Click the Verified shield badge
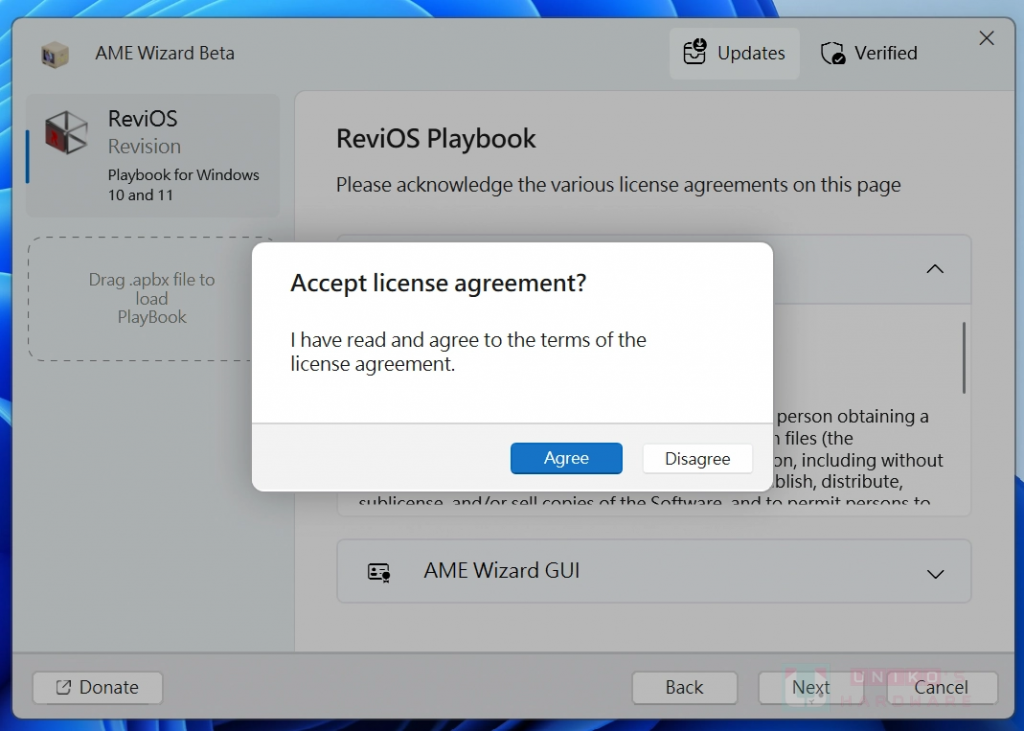Viewport: 1024px width, 731px height. click(x=869, y=54)
